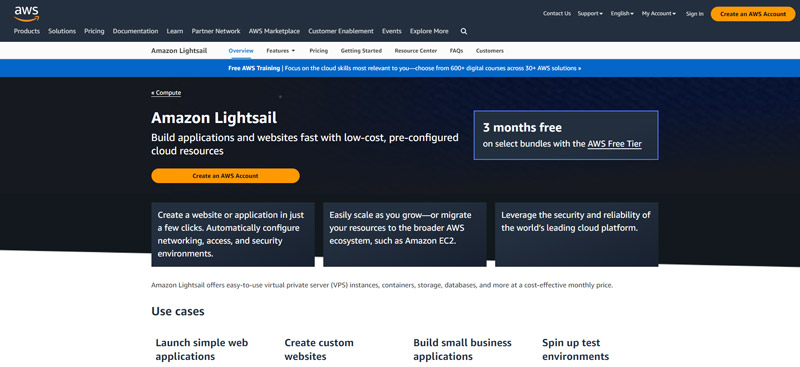Open the Explore More menu
The image size is (800, 367).
(429, 31)
